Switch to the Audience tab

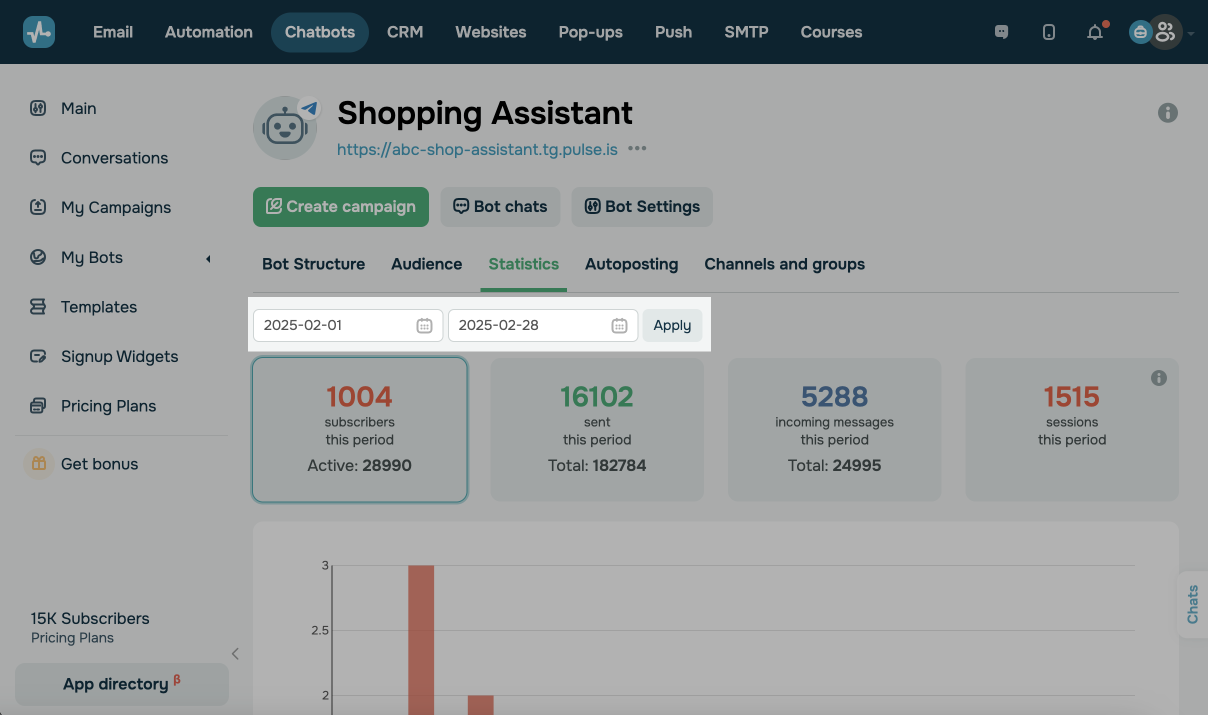point(426,264)
